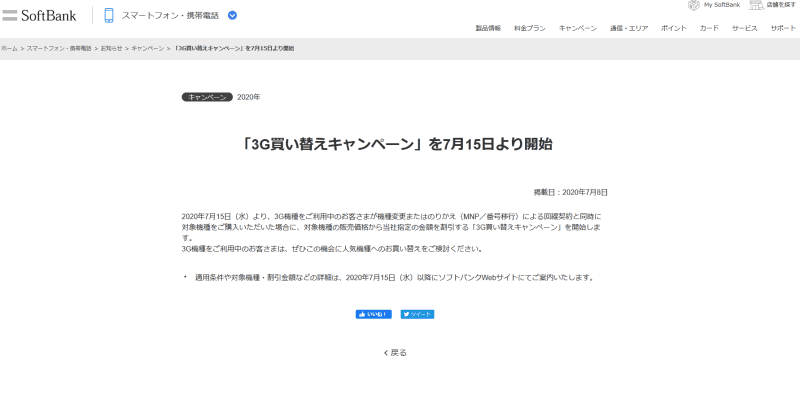The width and height of the screenshot is (800, 409).
Task: Click the My SoftBank cube icon
Action: click(693, 5)
